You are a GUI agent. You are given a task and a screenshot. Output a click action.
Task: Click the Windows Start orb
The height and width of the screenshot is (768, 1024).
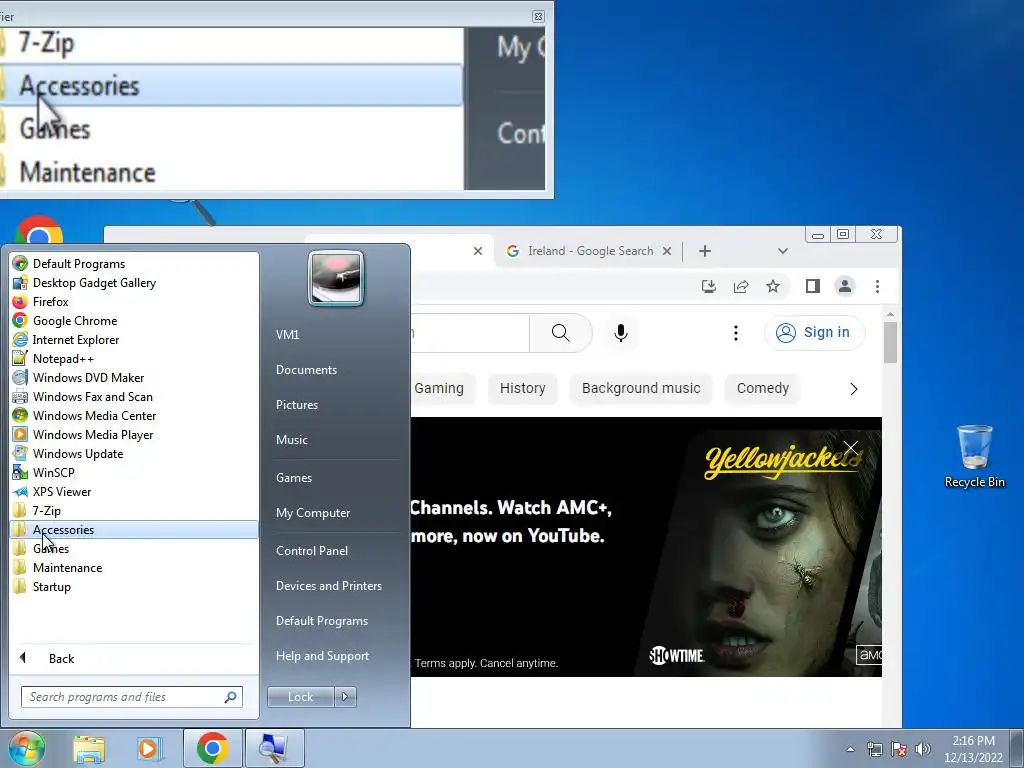26,748
